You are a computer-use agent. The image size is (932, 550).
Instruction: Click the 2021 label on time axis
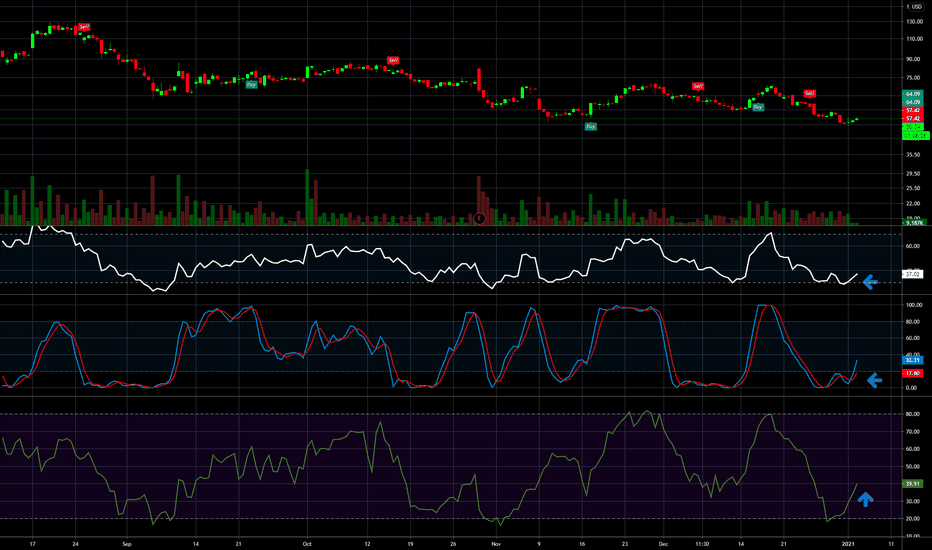pos(848,543)
